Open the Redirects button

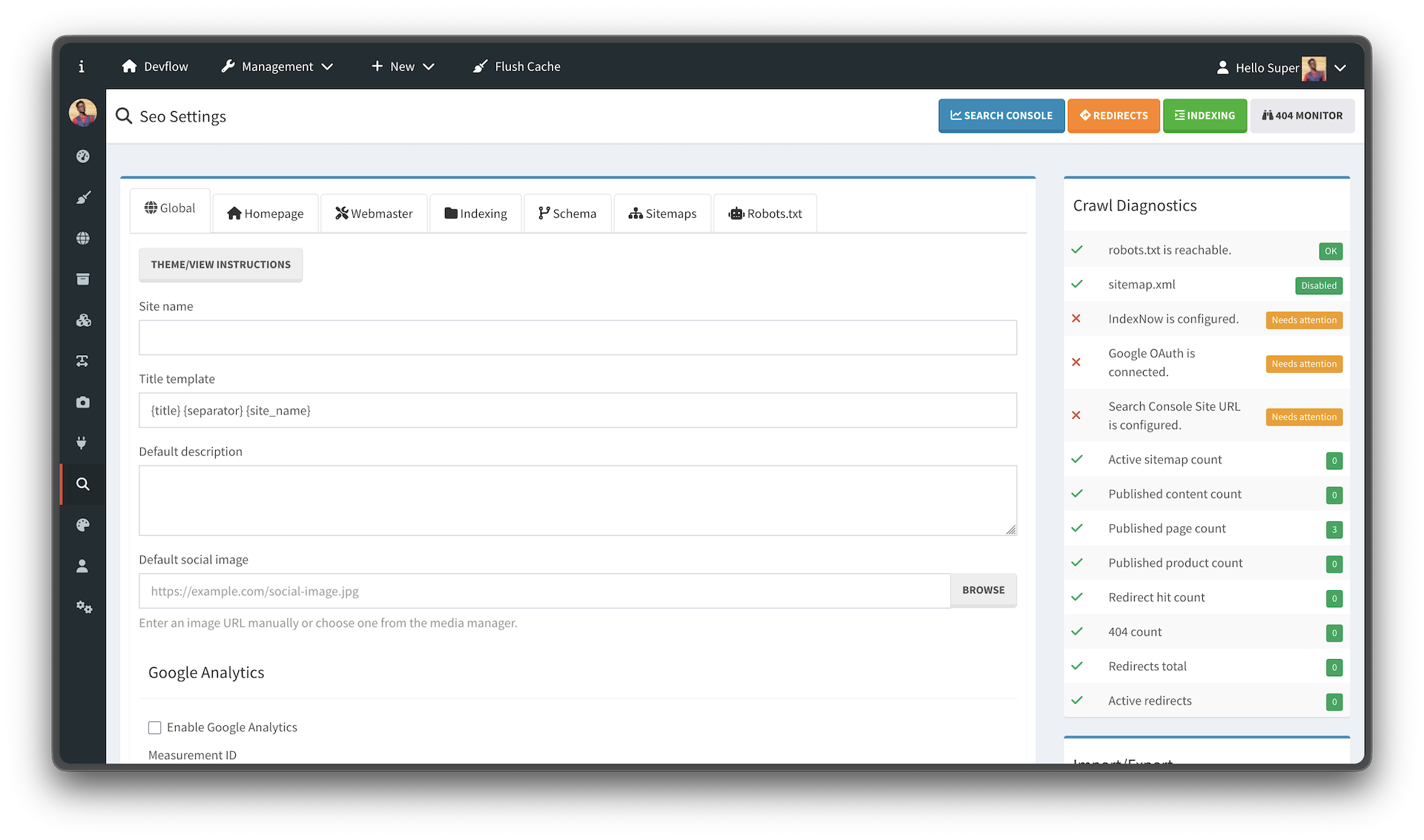1113,116
